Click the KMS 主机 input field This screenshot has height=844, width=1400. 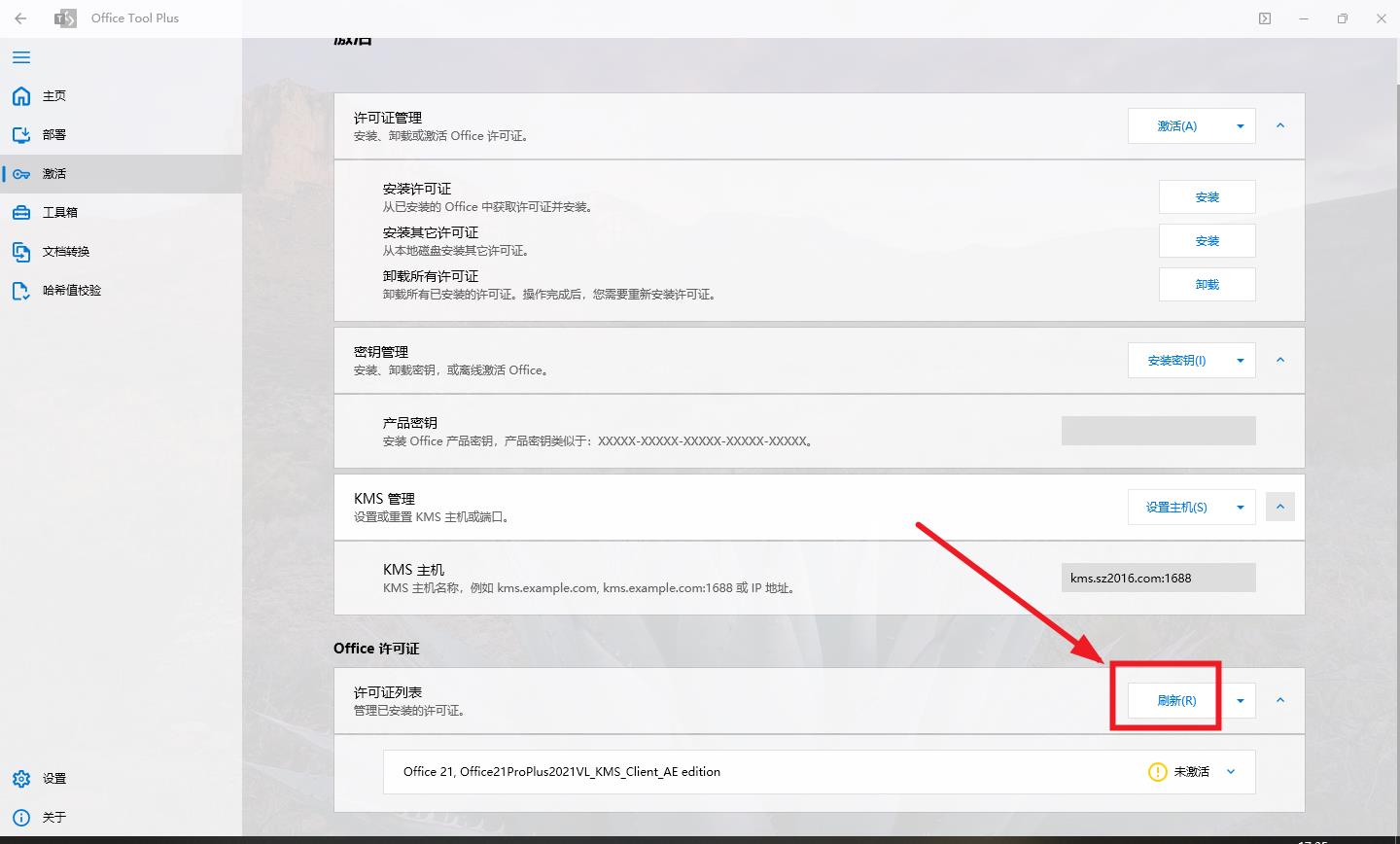(1158, 577)
